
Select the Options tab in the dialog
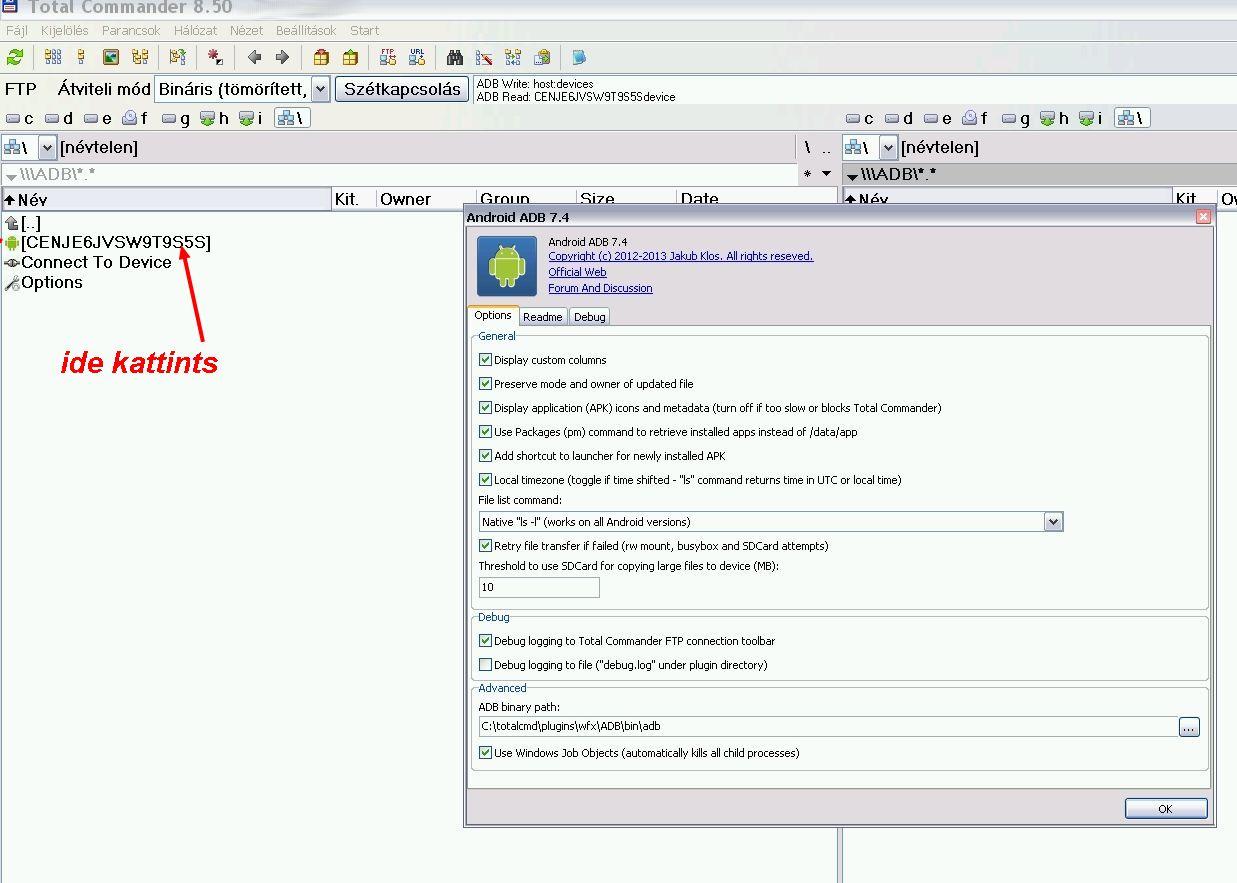(493, 315)
